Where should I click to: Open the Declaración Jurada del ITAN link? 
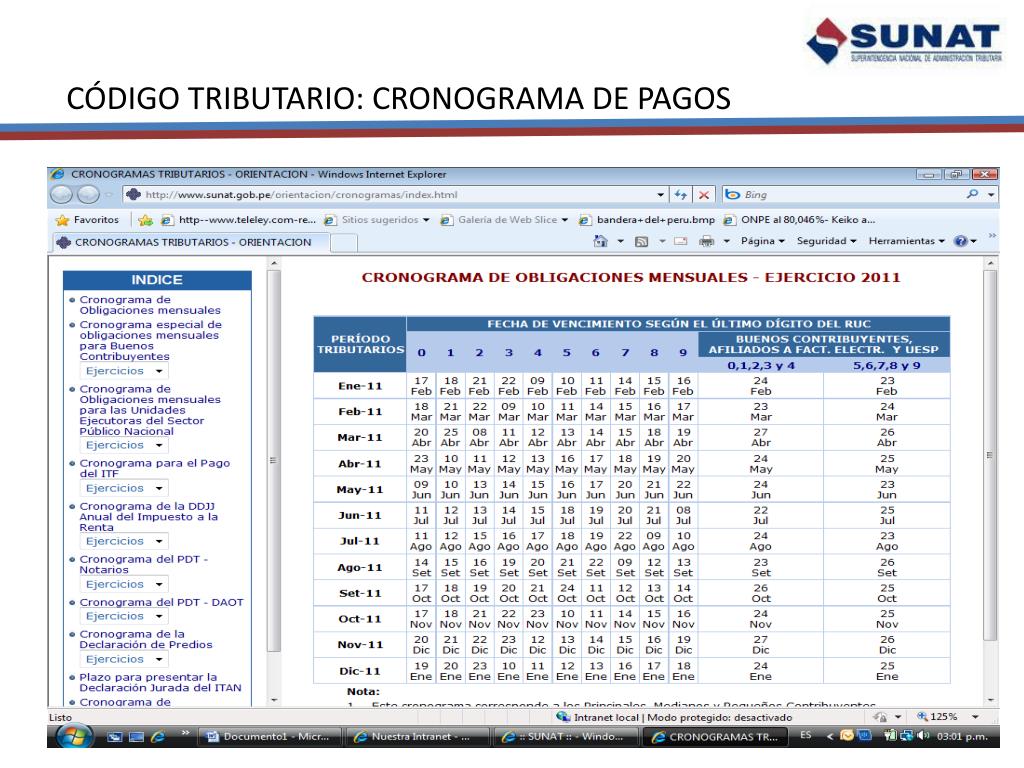tap(161, 682)
